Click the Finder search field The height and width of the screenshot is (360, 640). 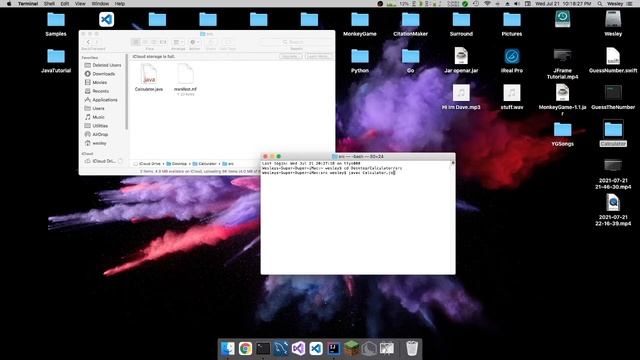(x=296, y=42)
